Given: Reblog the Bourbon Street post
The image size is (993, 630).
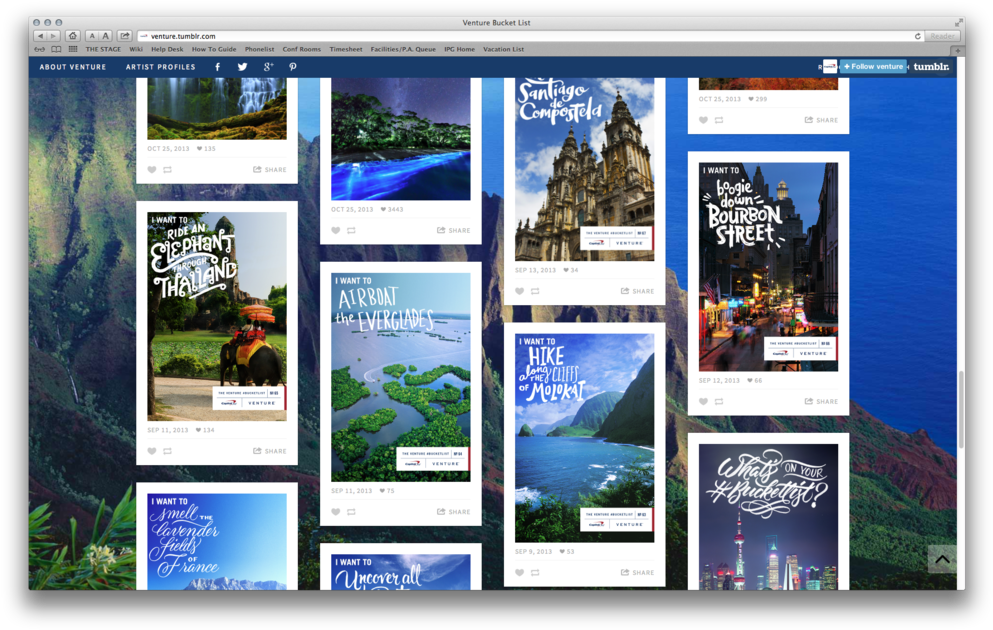Looking at the screenshot, I should [x=719, y=401].
